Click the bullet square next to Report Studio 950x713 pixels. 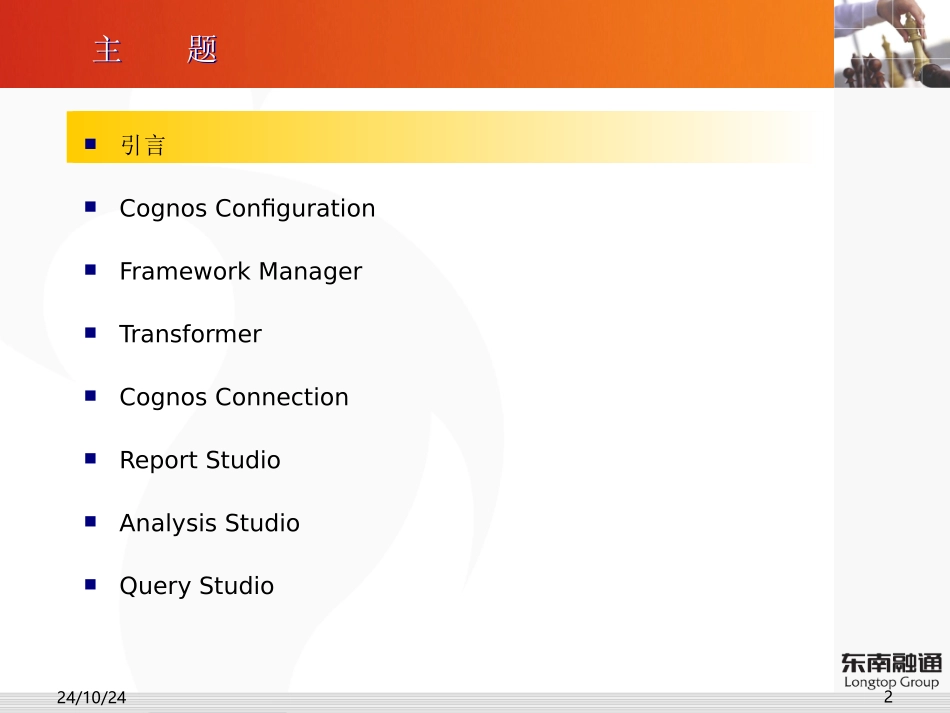pos(91,459)
